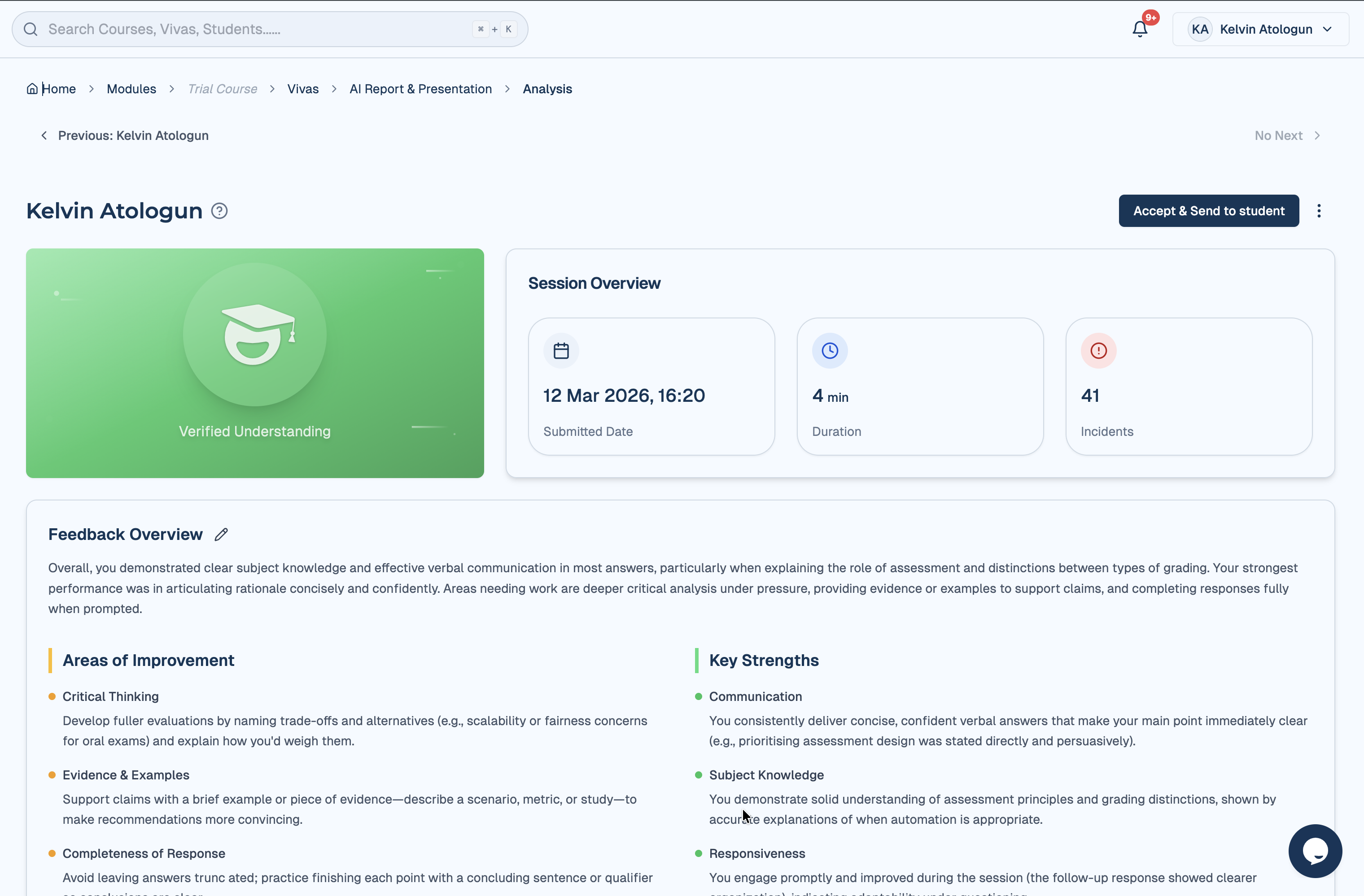Image resolution: width=1364 pixels, height=896 pixels.
Task: Click the Submitted Date label
Action: click(588, 431)
